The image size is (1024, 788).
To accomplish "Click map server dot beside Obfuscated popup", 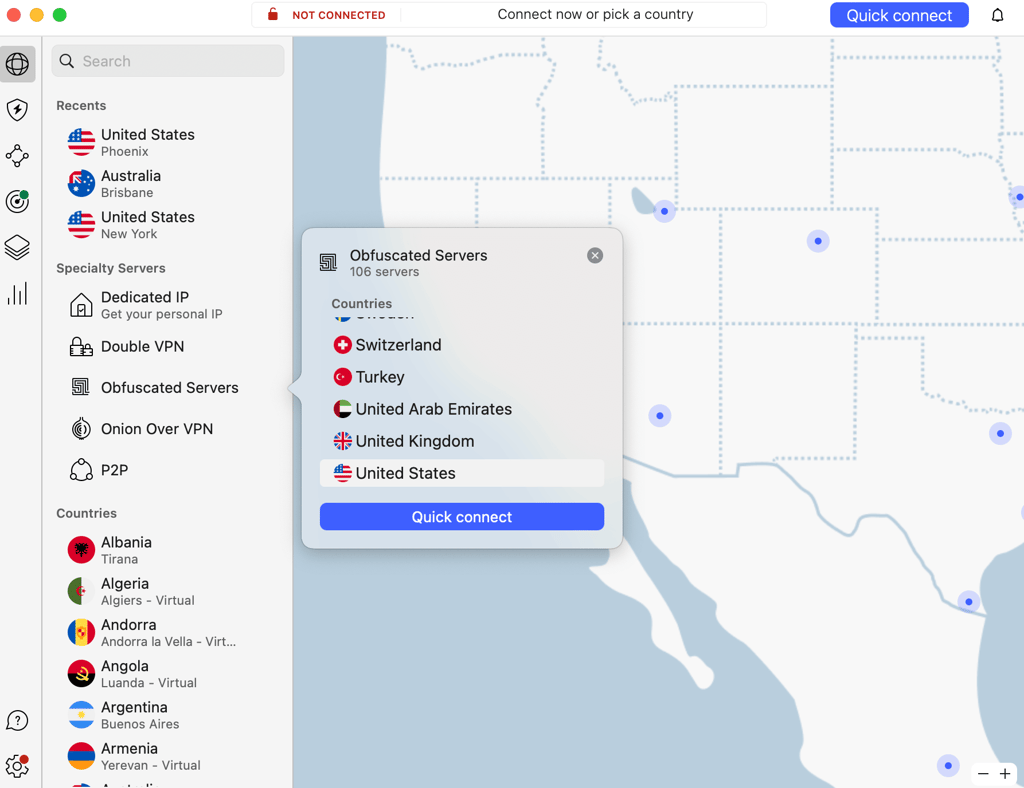I will tap(660, 416).
